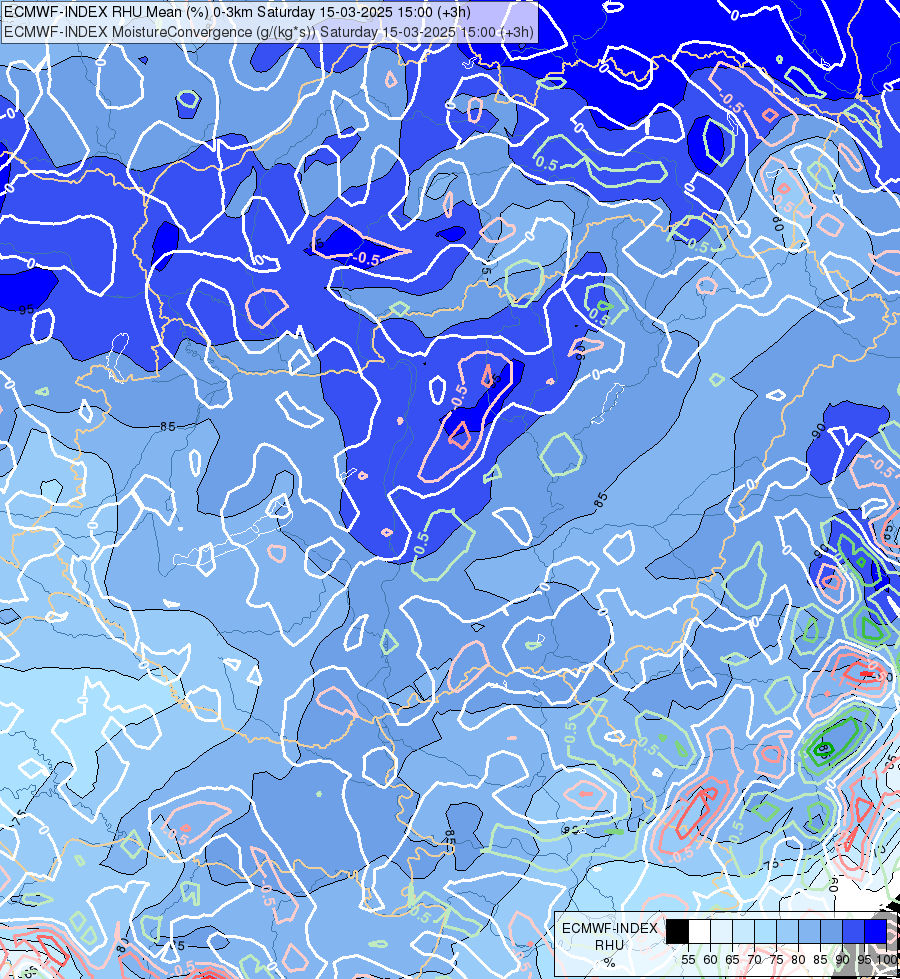The height and width of the screenshot is (979, 900).
Task: Click the black swatch below 55 in the legend
Action: point(678,931)
